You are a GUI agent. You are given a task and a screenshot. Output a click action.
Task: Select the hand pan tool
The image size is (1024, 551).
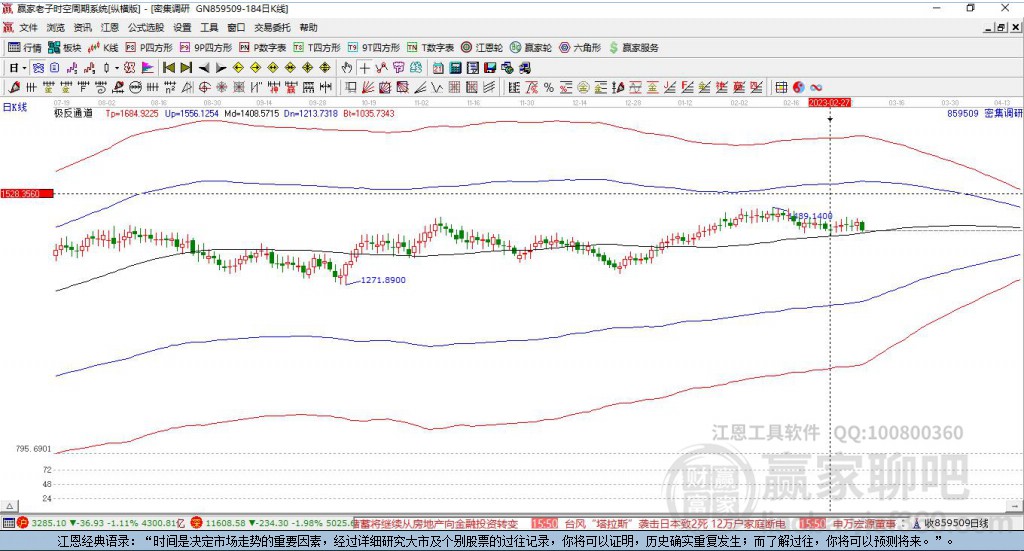(347, 67)
